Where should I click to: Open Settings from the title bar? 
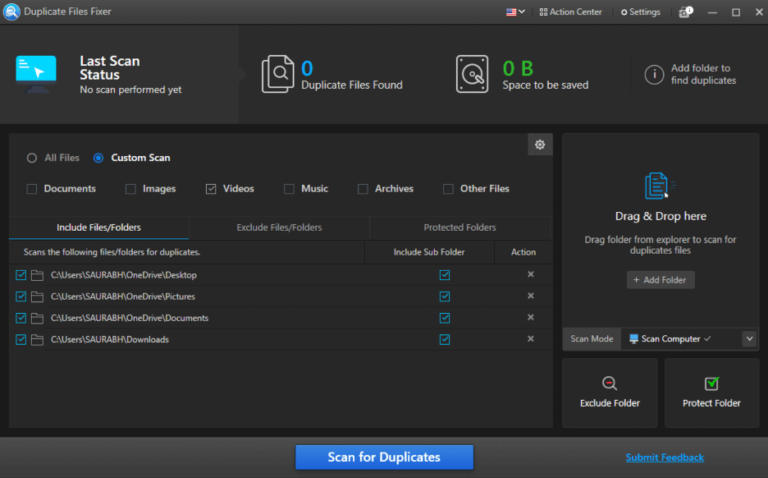640,12
